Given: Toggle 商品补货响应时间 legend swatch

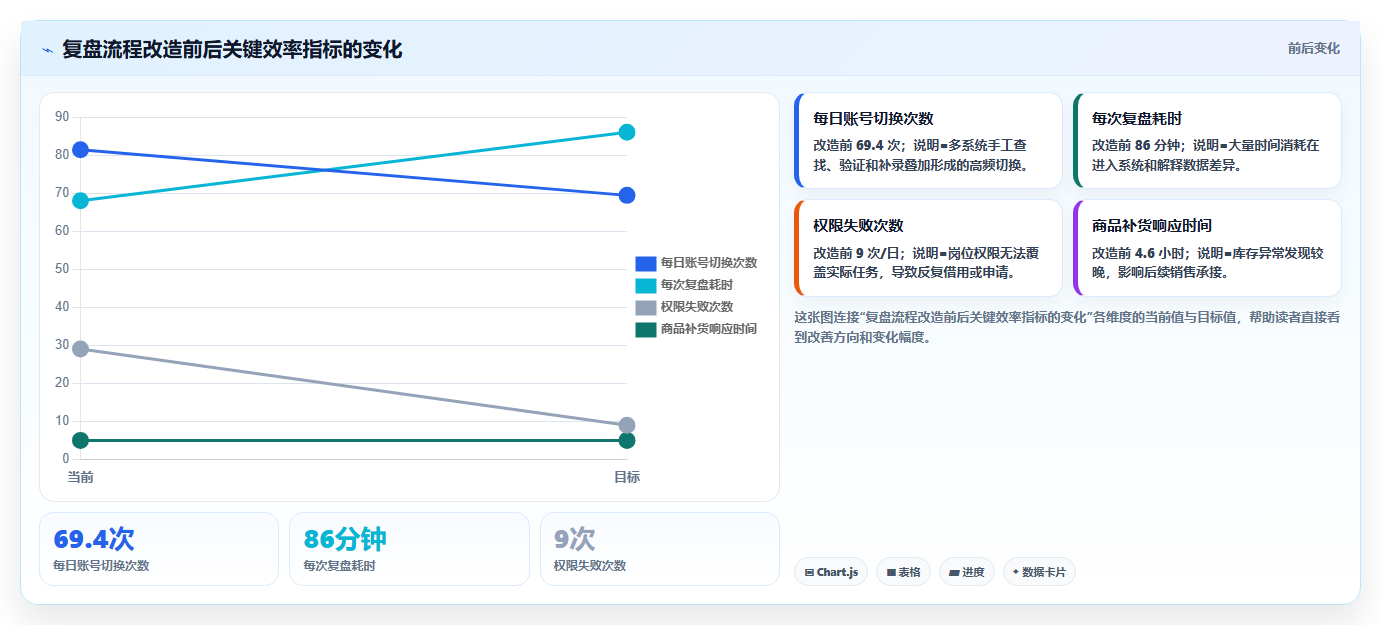Looking at the screenshot, I should [646, 329].
